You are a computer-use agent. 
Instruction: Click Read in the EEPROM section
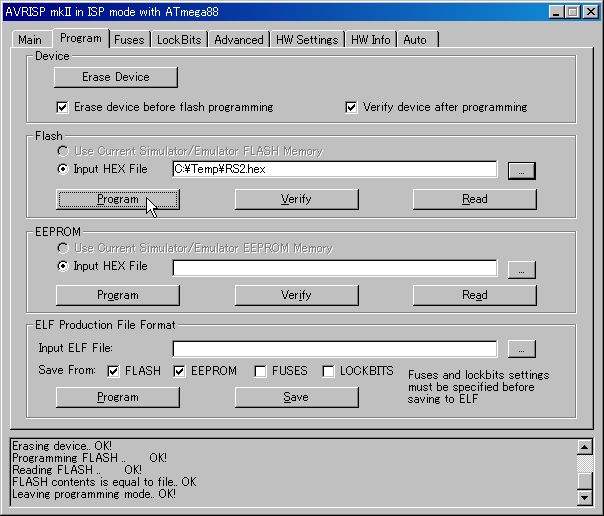point(475,295)
